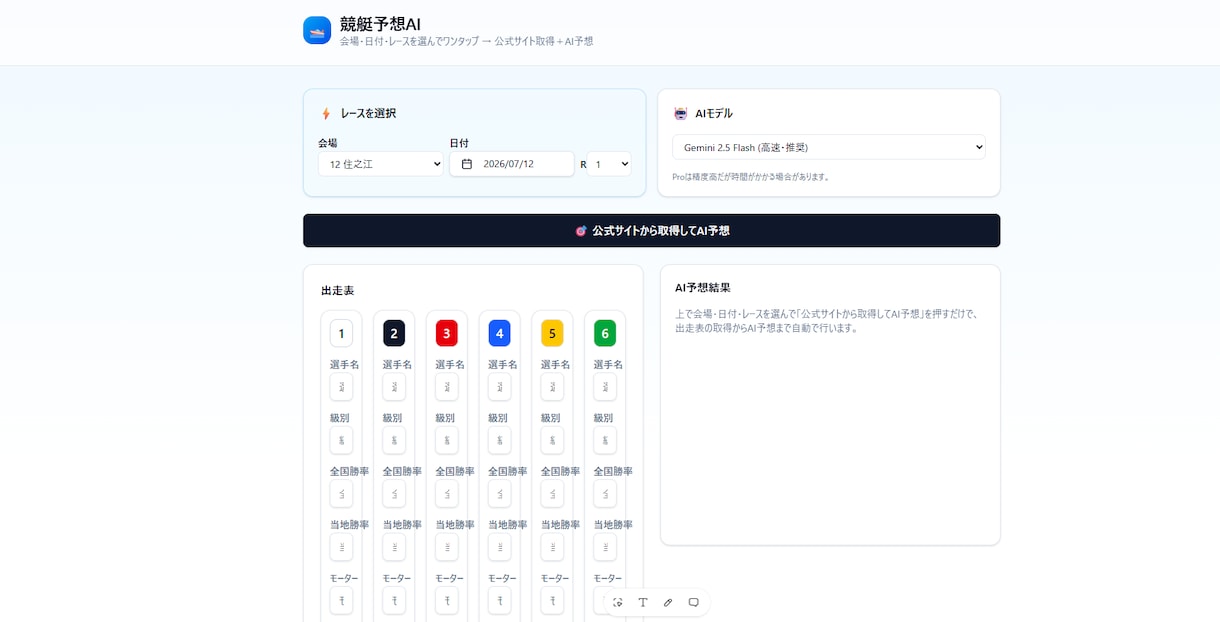The image size is (1220, 622).
Task: Click the date field showing 2026/07/12
Action: [x=512, y=164]
